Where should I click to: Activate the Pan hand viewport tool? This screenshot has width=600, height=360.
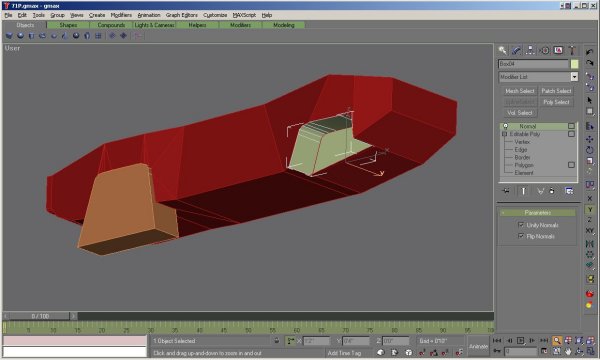tap(568, 351)
